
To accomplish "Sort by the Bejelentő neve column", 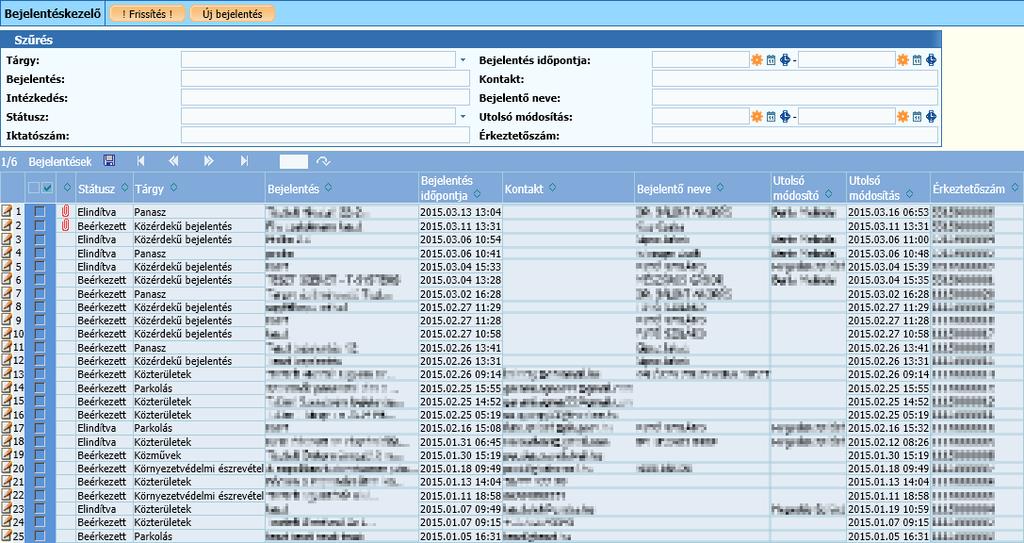I will coord(720,188).
